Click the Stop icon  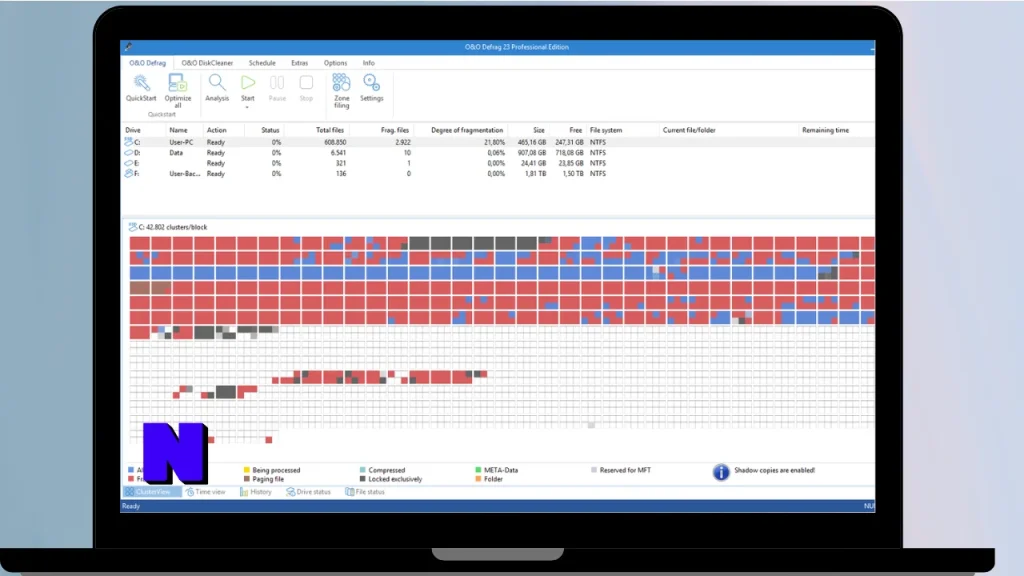tap(306, 82)
